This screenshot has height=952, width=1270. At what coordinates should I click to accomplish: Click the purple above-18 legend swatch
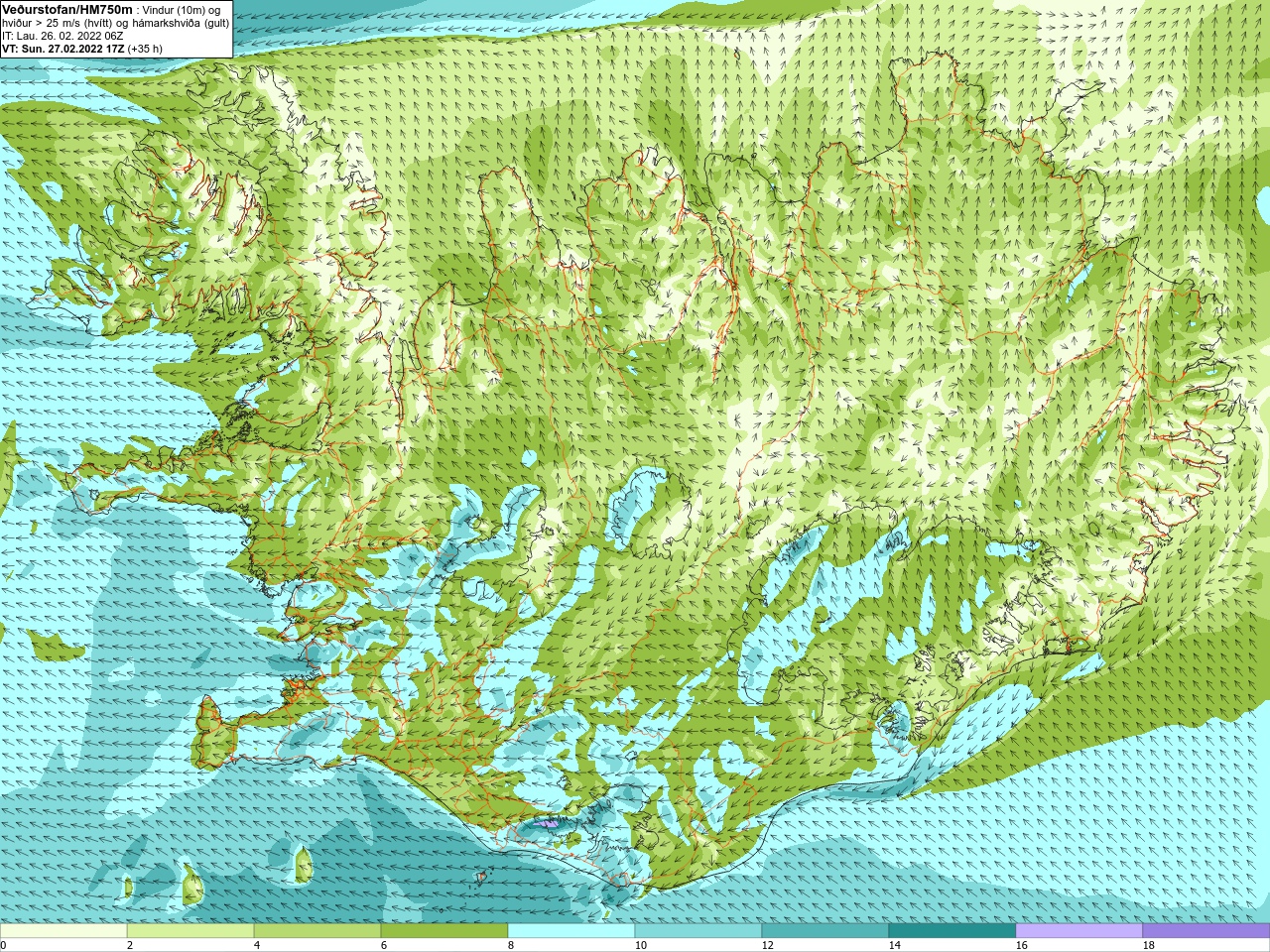point(1206,931)
